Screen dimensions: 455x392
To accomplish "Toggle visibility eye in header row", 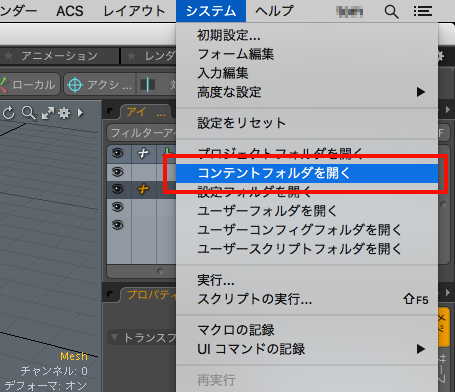I will (118, 153).
